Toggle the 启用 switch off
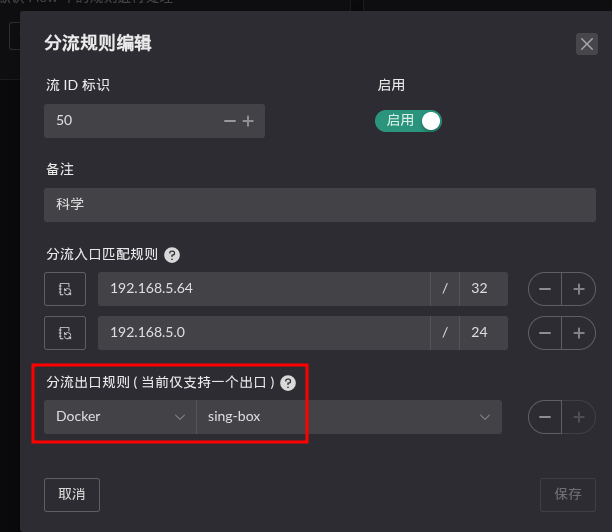This screenshot has height=532, width=612. [x=408, y=121]
